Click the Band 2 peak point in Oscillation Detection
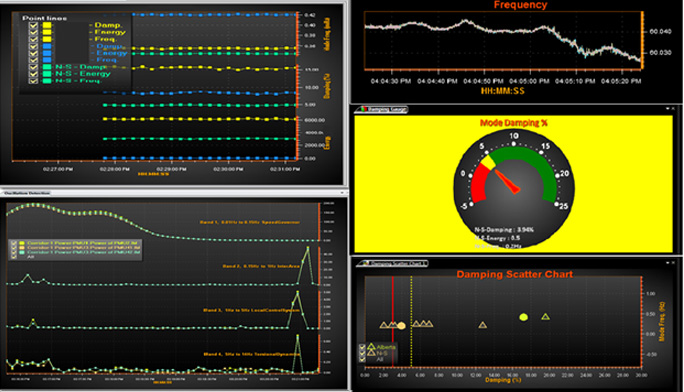 pos(308,248)
